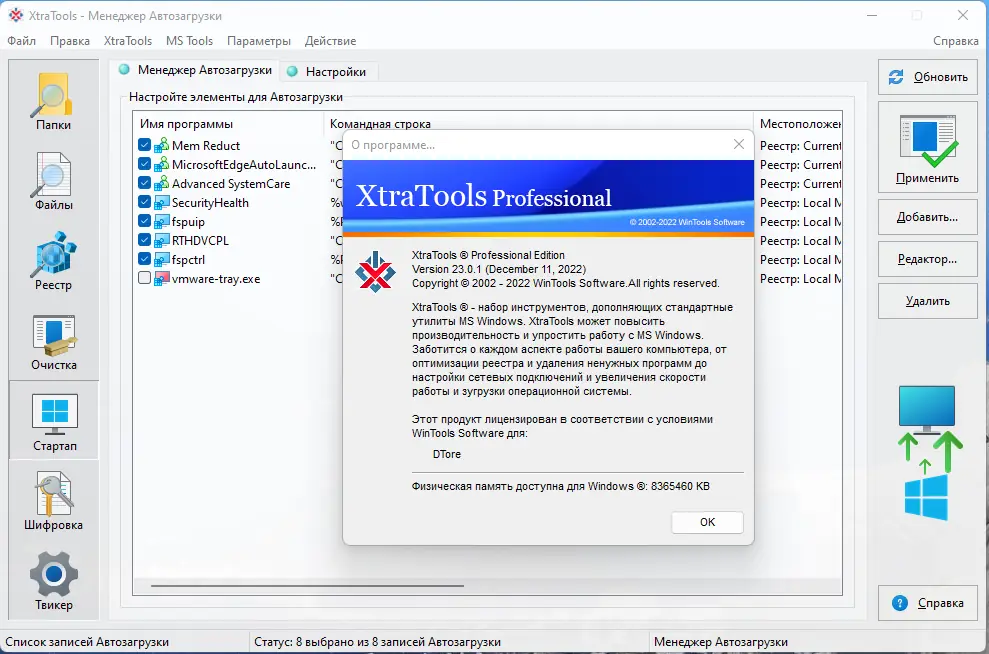Click the horizontal scrollbar of startup list
The width and height of the screenshot is (989, 654).
pos(307,586)
